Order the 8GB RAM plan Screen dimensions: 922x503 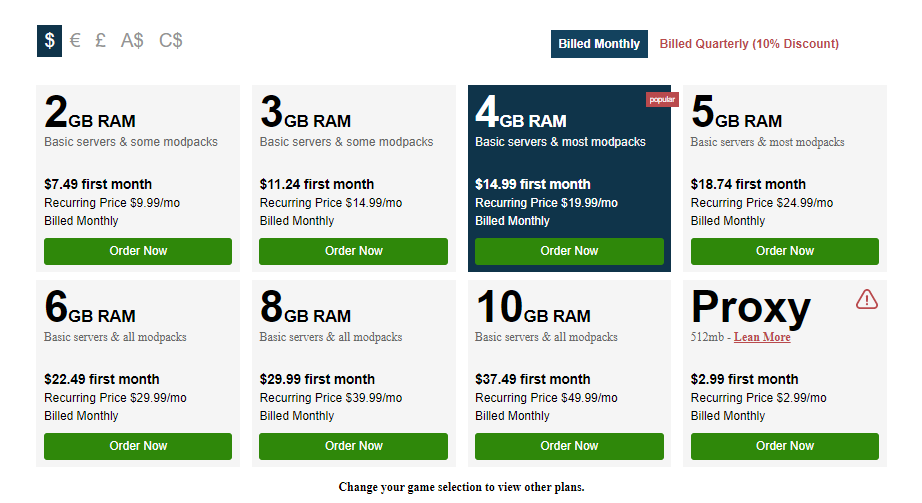tap(354, 446)
